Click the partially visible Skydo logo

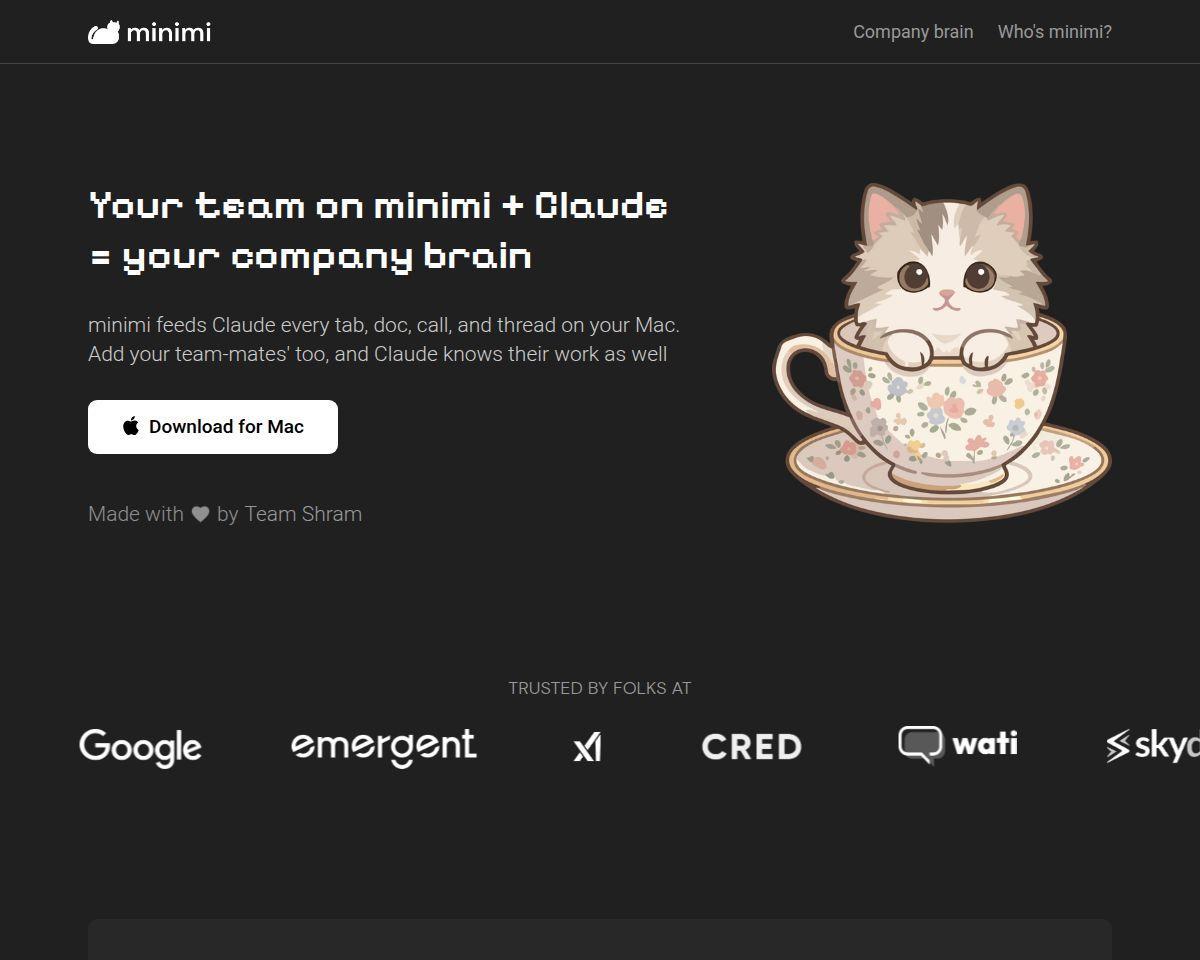tap(1152, 746)
